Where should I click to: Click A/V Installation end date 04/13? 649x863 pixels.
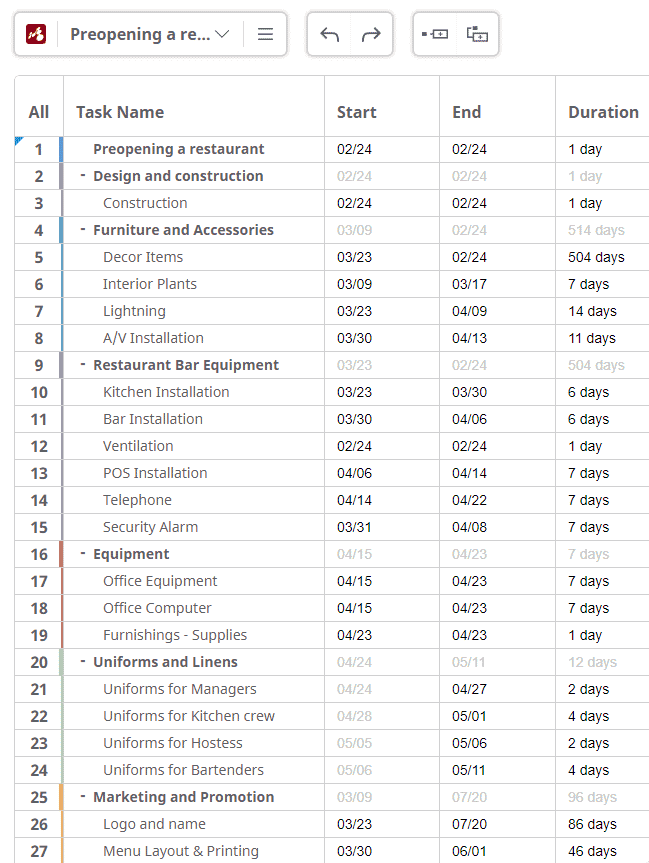pos(470,338)
